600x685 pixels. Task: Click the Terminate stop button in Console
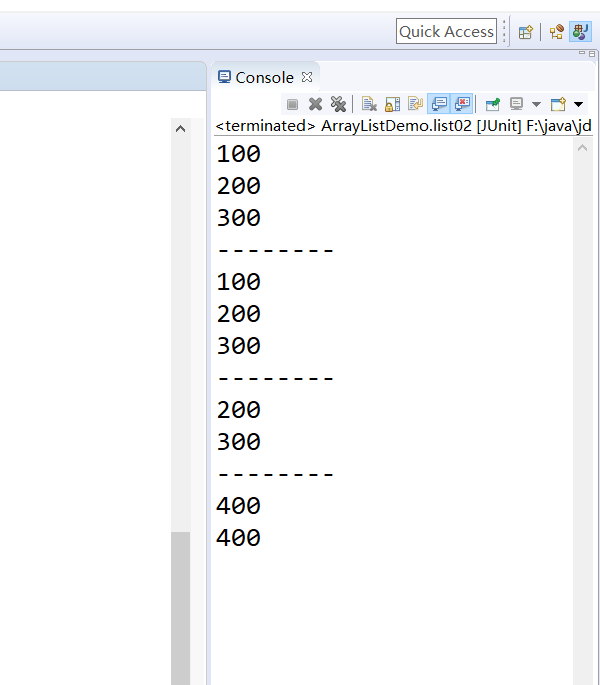click(x=292, y=104)
